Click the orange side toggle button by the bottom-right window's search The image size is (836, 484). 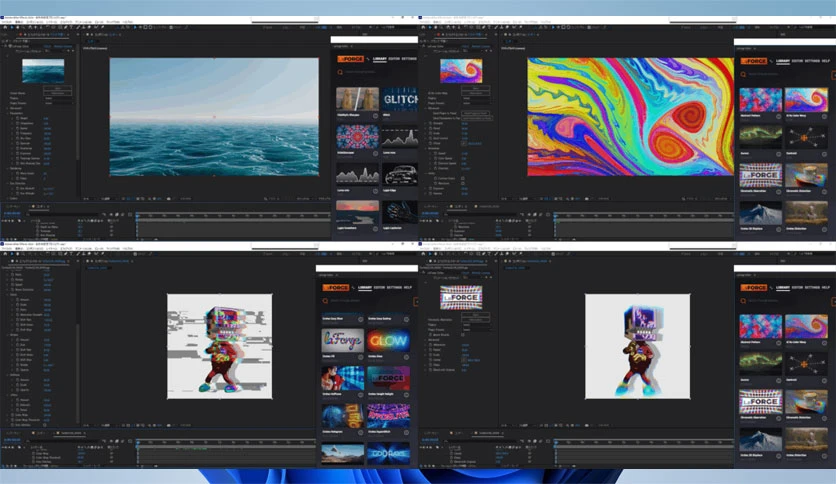pyautogui.click(x=833, y=302)
